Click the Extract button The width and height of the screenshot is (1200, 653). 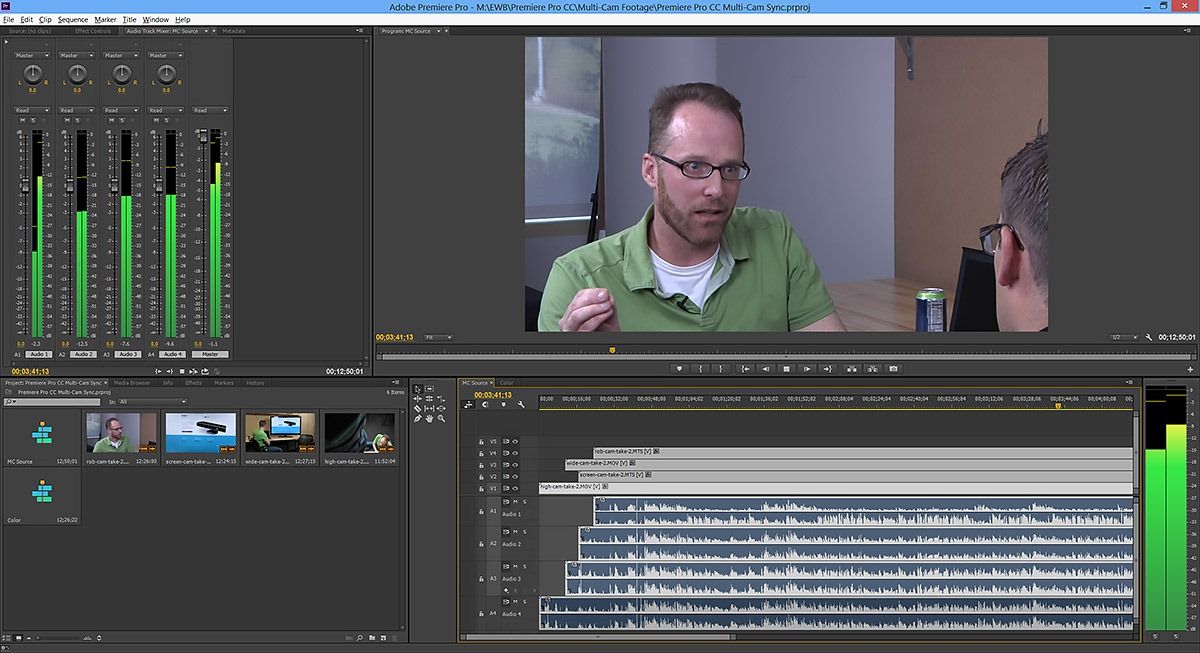(x=872, y=368)
